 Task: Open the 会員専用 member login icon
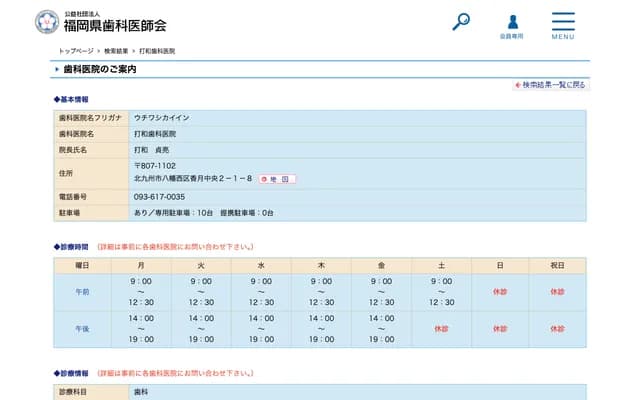[x=512, y=25]
